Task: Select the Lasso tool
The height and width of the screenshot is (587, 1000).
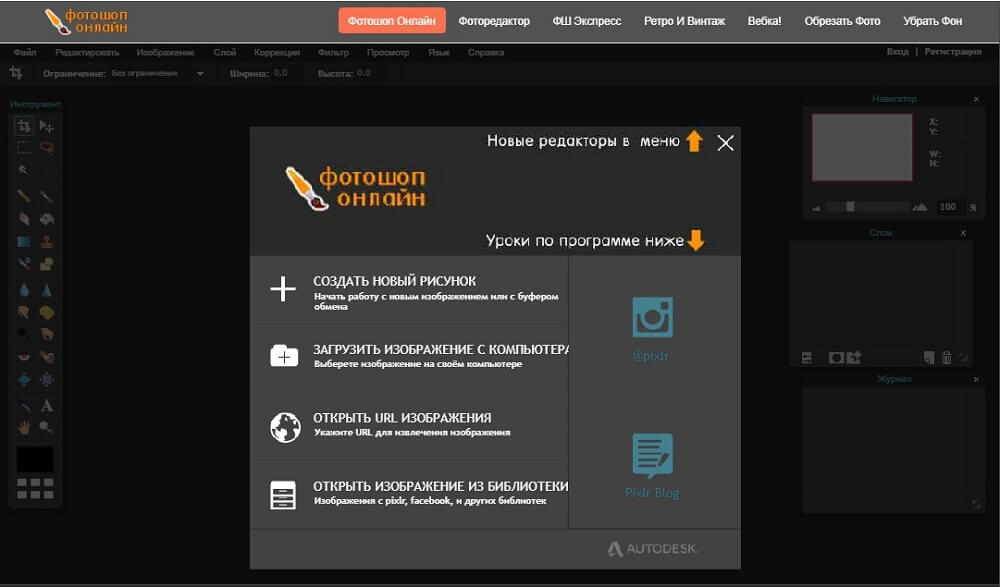Action: pyautogui.click(x=46, y=148)
